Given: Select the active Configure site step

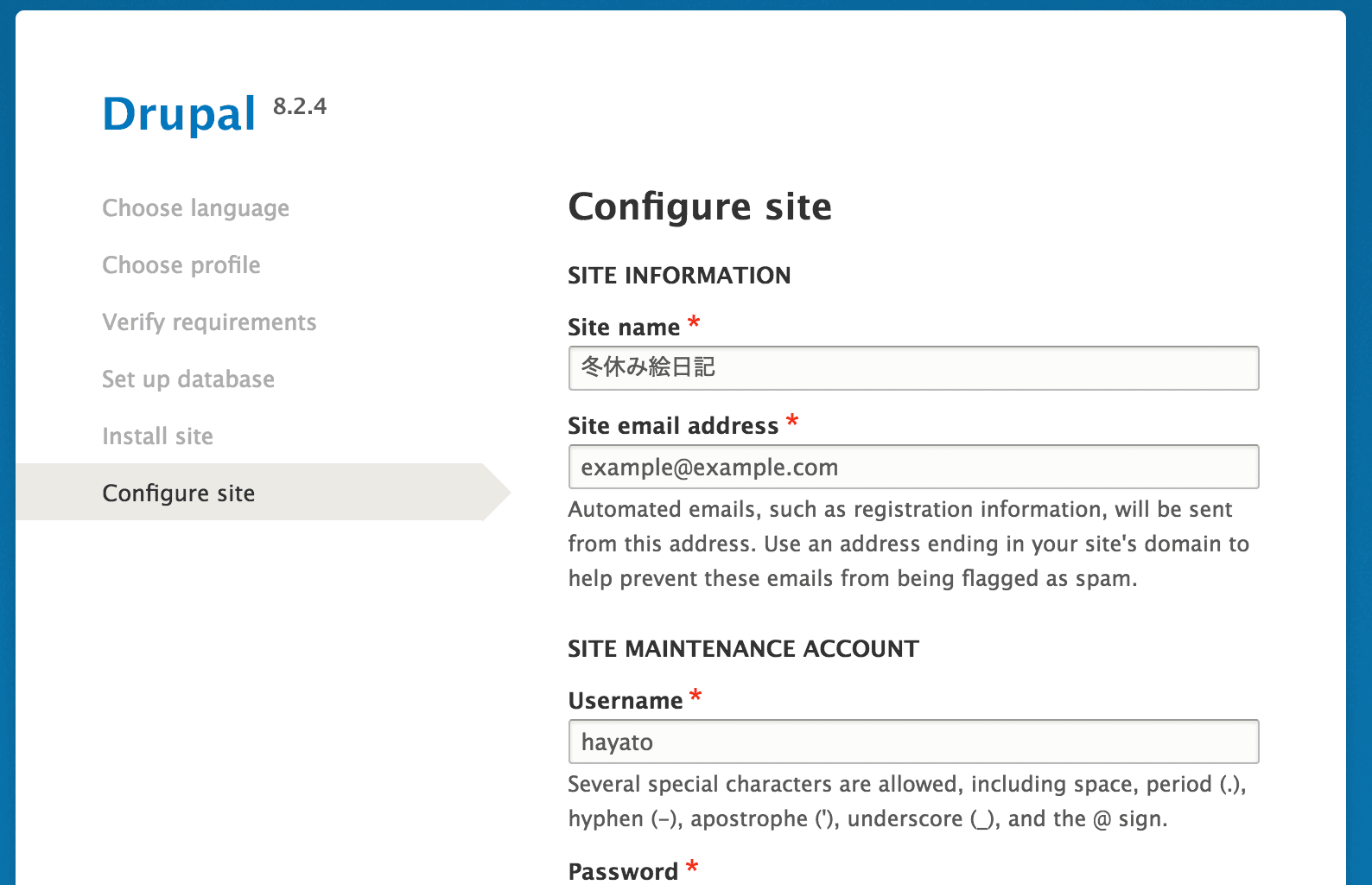Looking at the screenshot, I should point(263,492).
